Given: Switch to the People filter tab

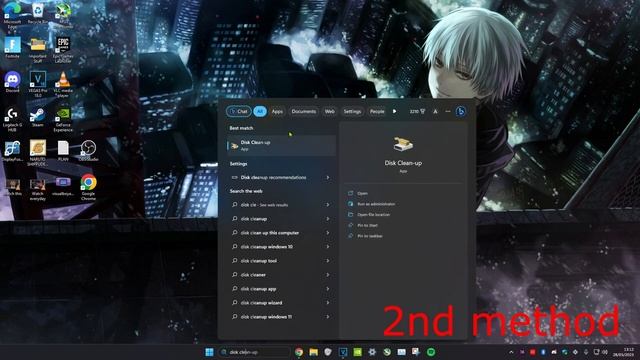Looking at the screenshot, I should point(377,111).
